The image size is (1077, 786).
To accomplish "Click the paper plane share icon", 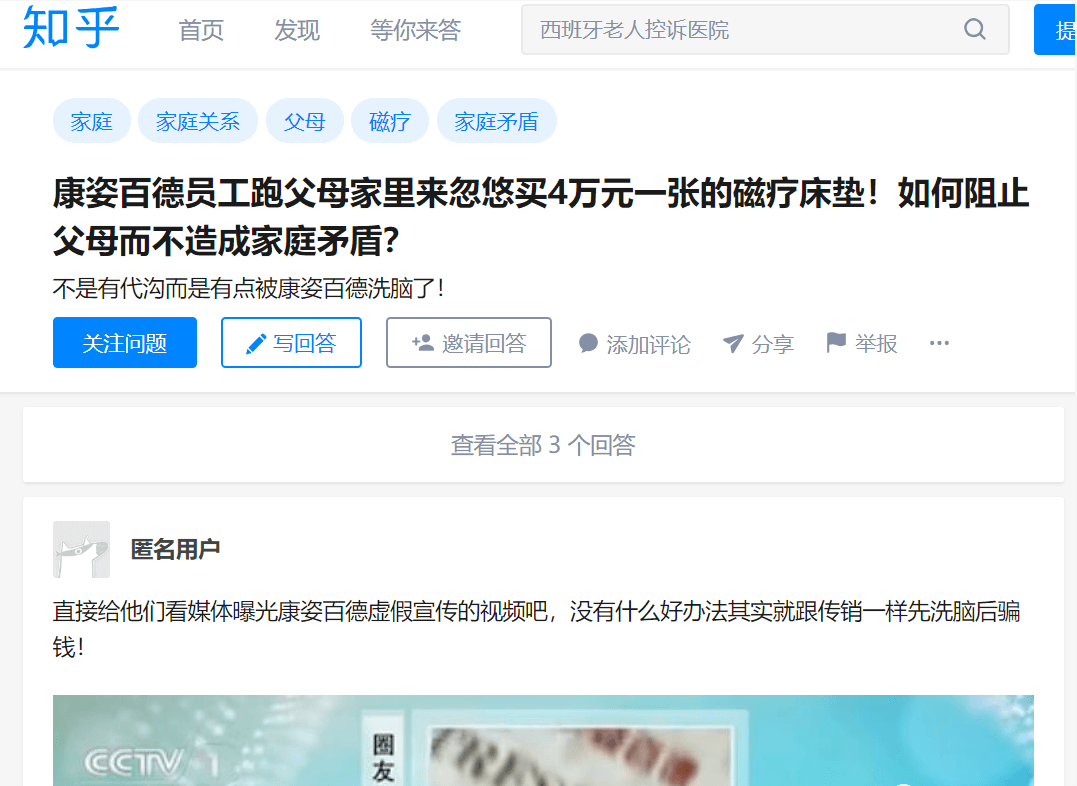I will (x=733, y=343).
